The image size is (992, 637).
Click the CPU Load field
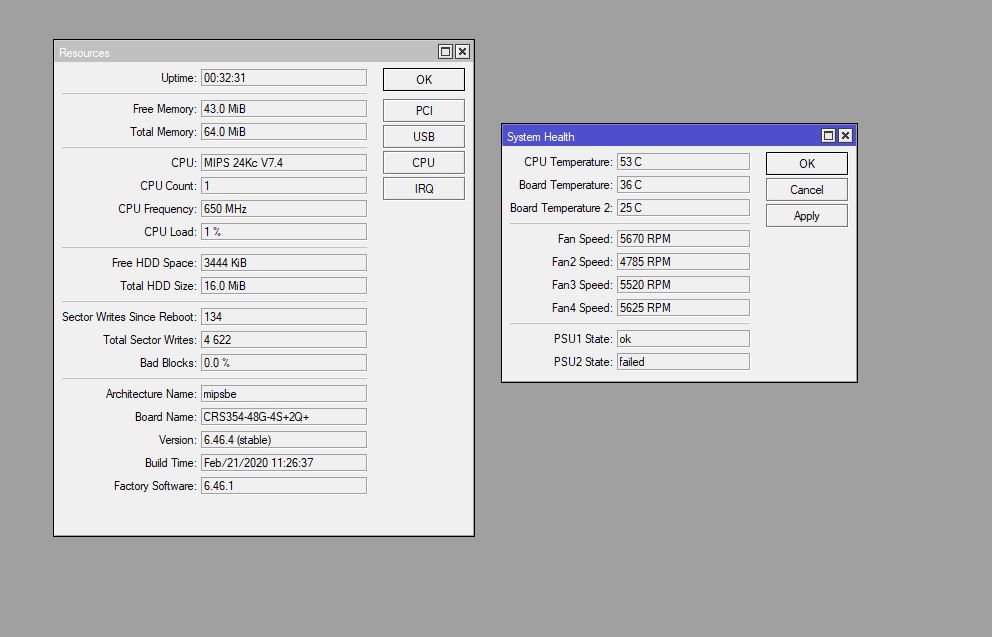[x=283, y=232]
